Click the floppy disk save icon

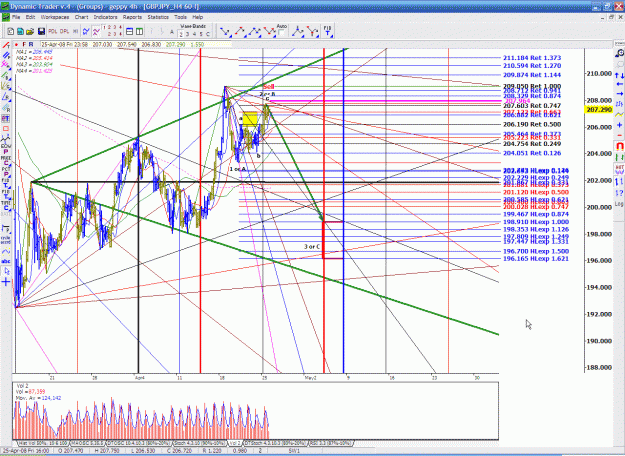tap(41, 31)
